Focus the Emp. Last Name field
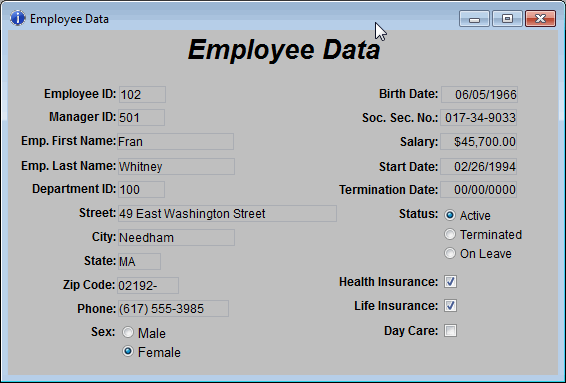The image size is (566, 383). click(x=176, y=166)
